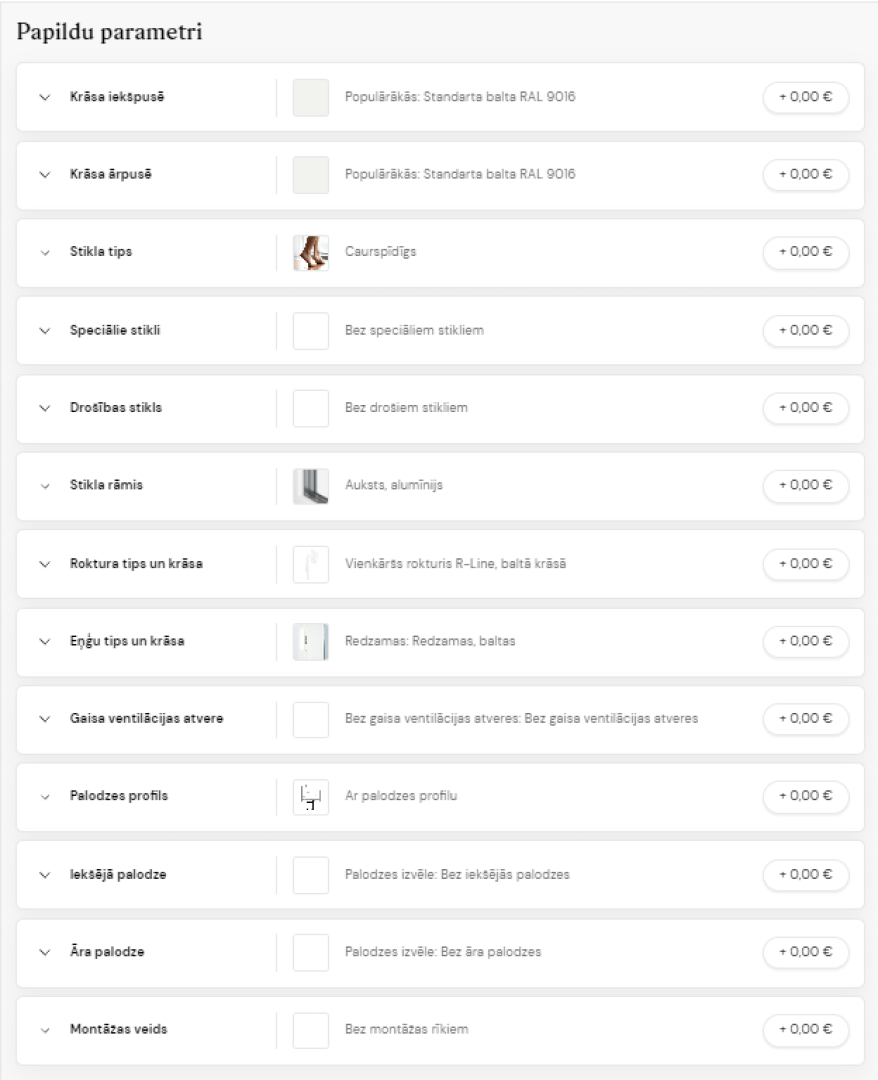Open the Roktura tips un krāsa section
Image resolution: width=878 pixels, height=1080 pixels.
(x=136, y=563)
